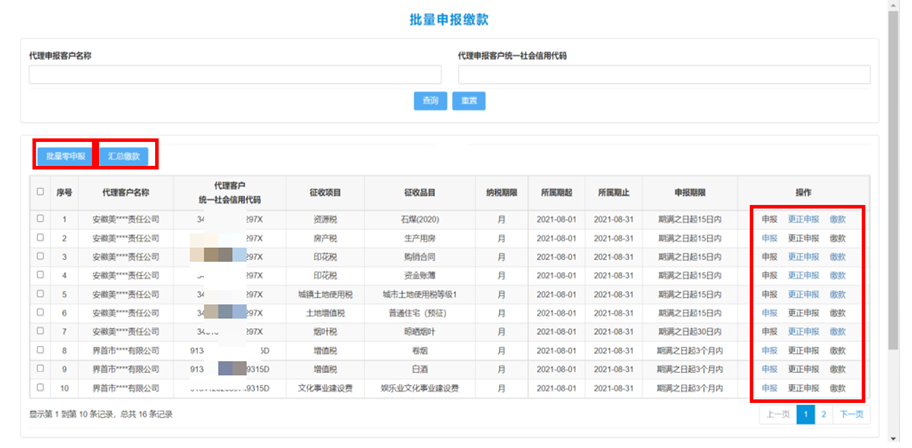
Task: Click the 征收品目 column header
Action: click(x=420, y=192)
